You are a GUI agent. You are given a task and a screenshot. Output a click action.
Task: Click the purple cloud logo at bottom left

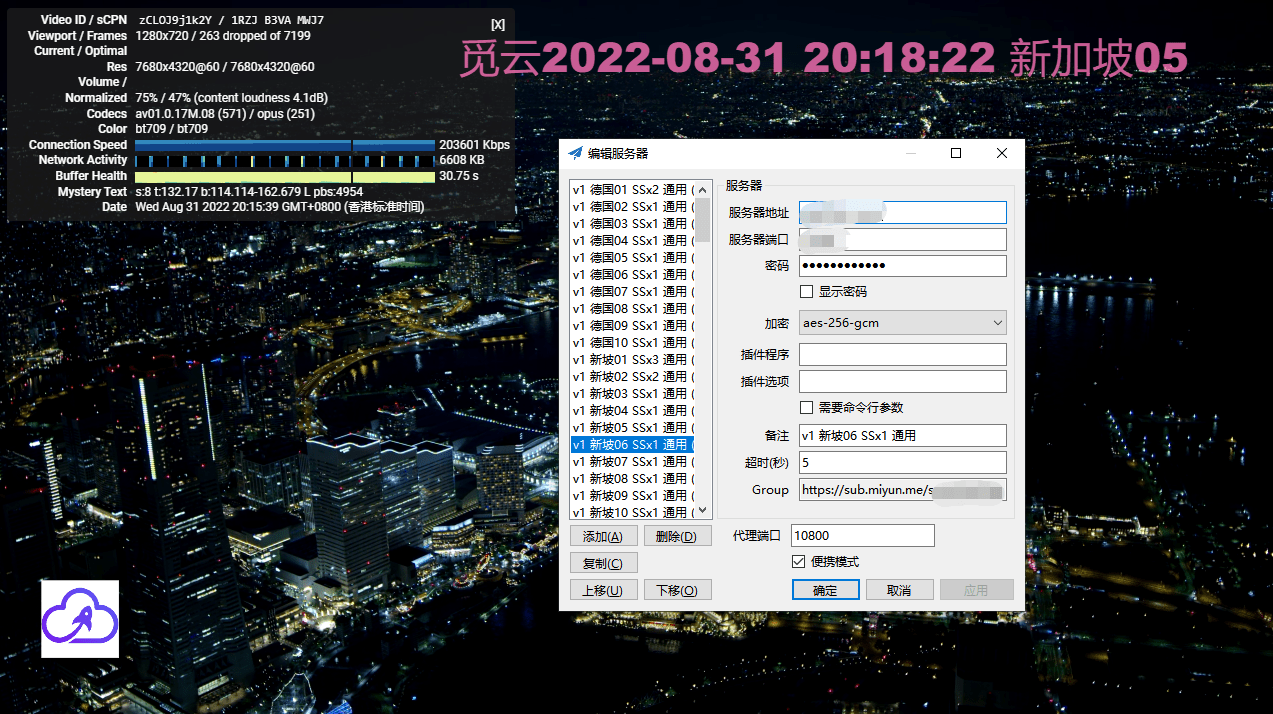click(79, 620)
